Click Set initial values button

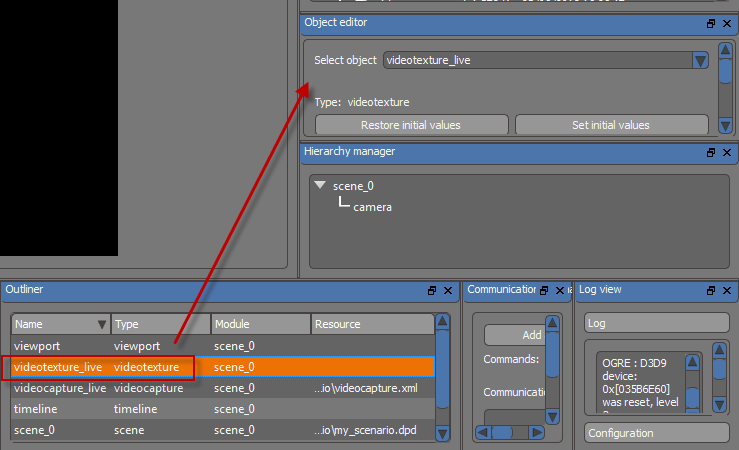(x=611, y=125)
